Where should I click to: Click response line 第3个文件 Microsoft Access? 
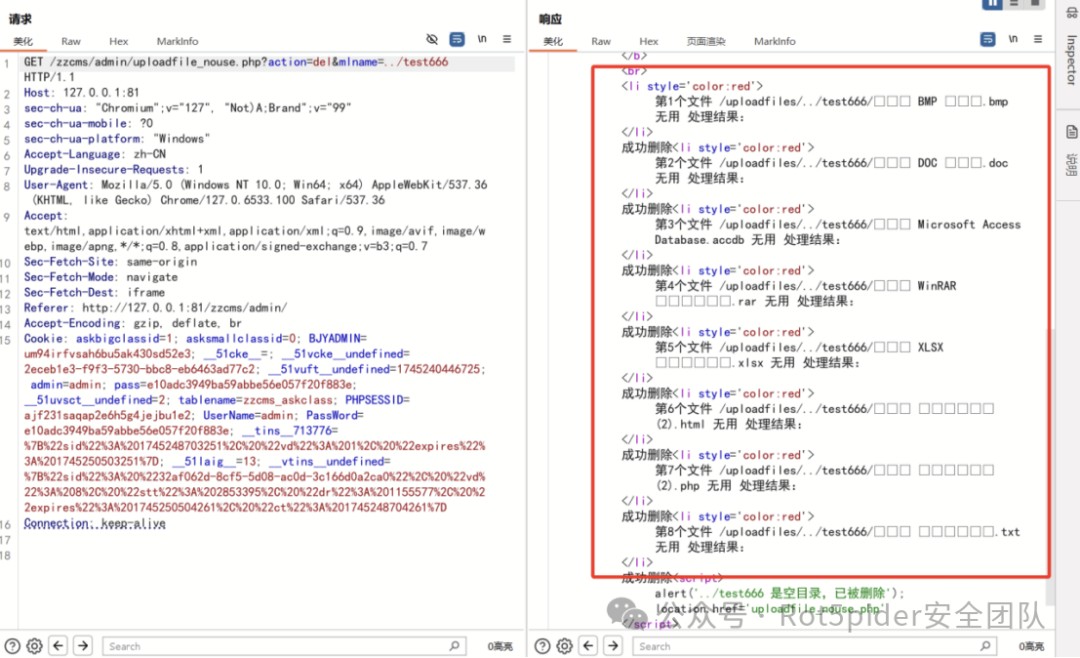pos(838,225)
